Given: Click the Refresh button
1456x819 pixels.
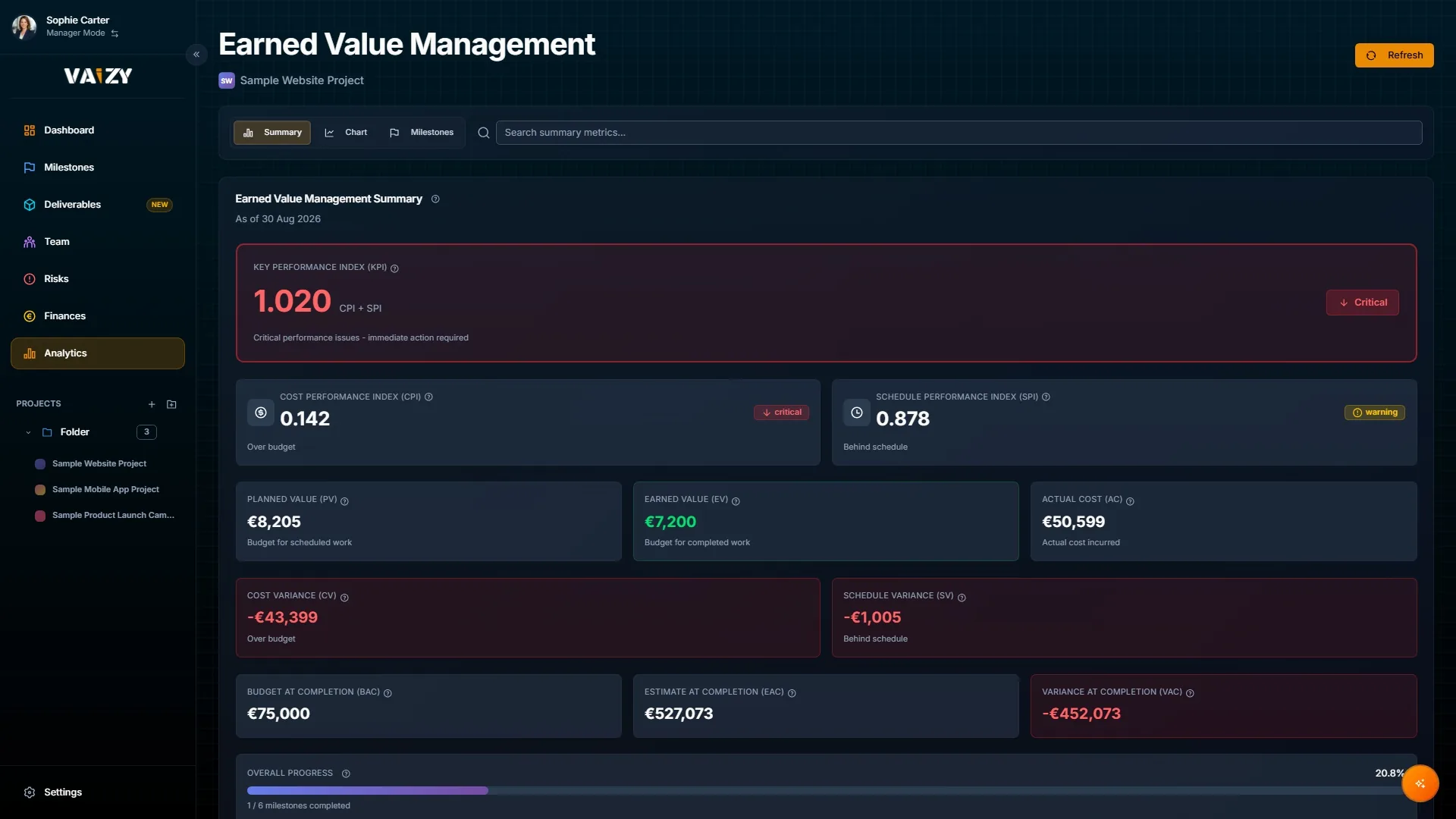Looking at the screenshot, I should pos(1394,55).
